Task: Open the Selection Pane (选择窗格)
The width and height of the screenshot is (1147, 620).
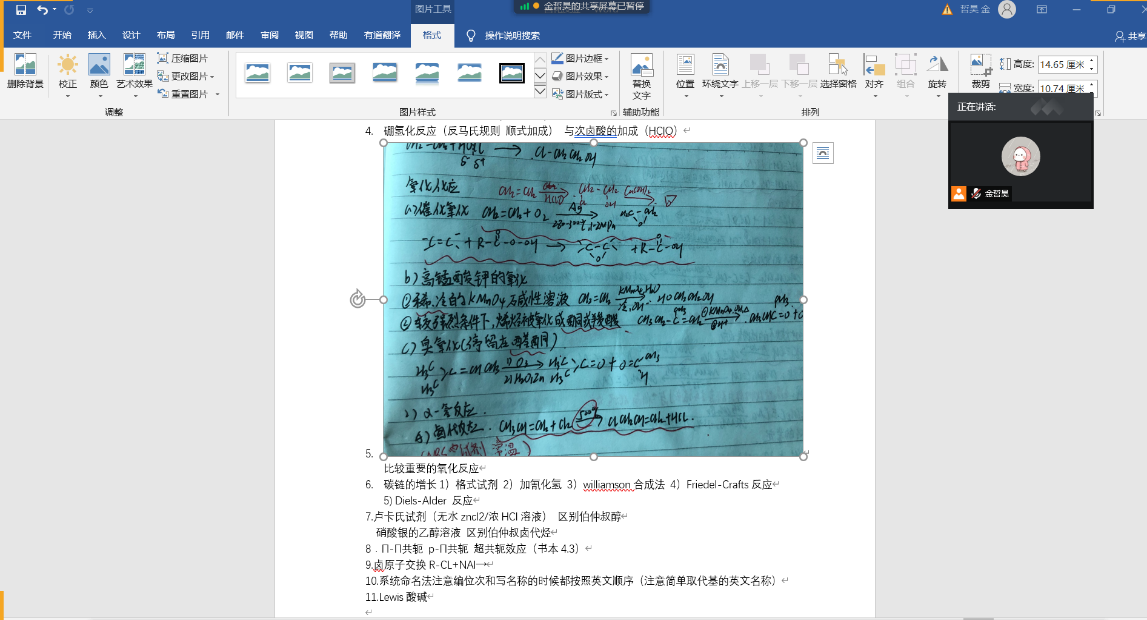Action: click(x=837, y=72)
